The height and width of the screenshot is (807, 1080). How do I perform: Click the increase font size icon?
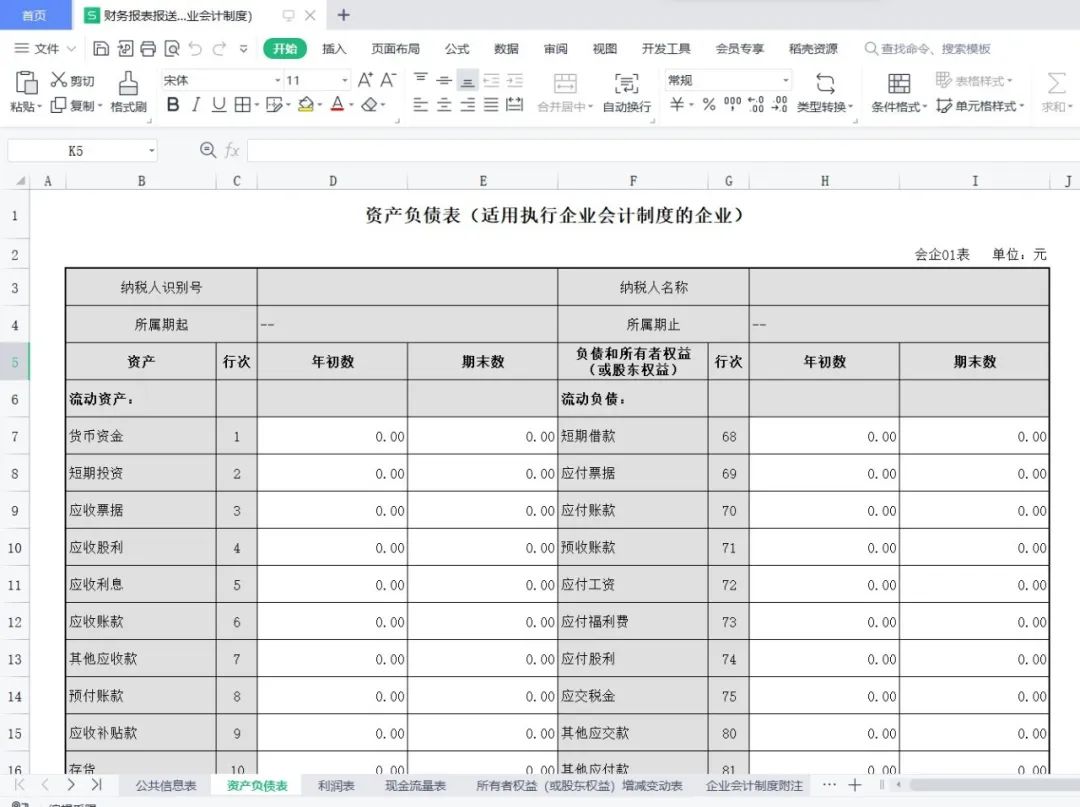(x=365, y=80)
